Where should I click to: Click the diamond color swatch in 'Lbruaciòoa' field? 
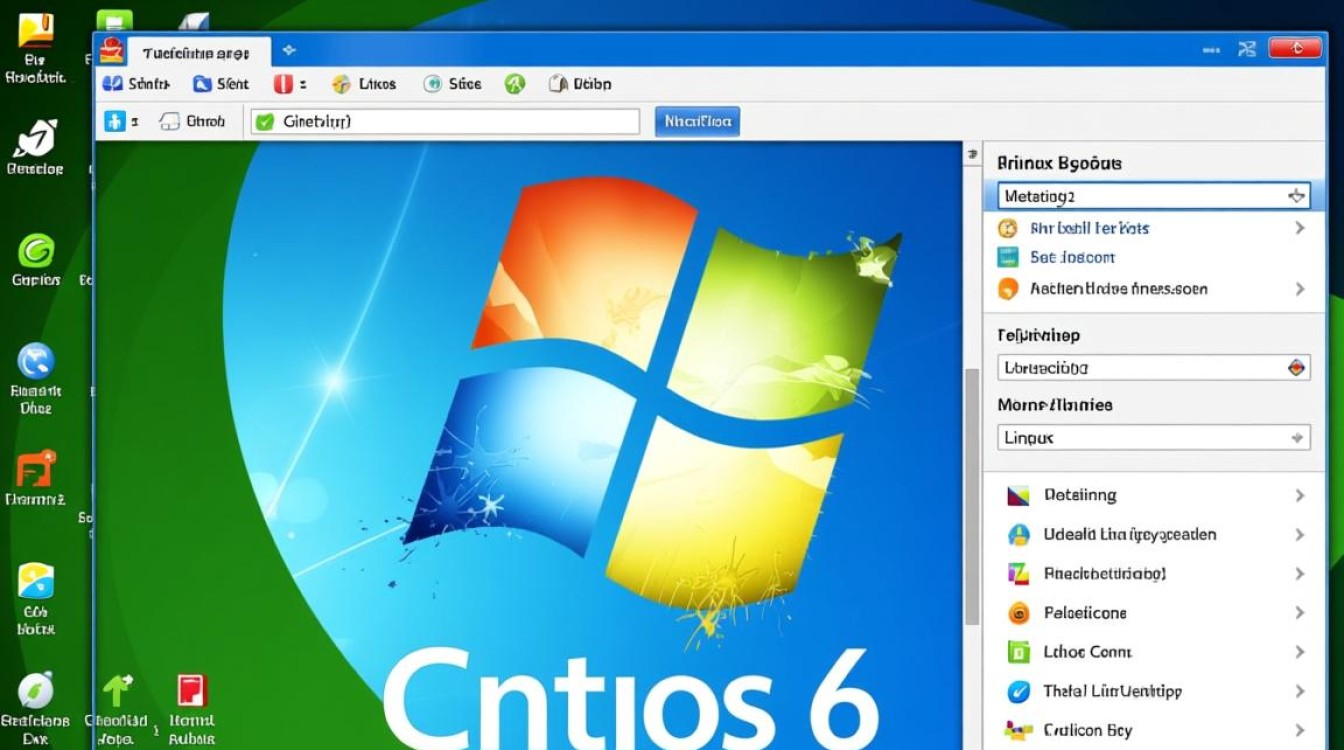[x=1296, y=367]
